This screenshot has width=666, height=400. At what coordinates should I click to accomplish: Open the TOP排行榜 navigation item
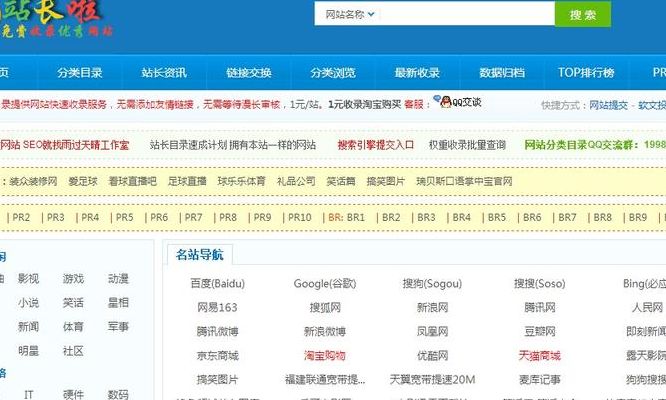click(586, 73)
